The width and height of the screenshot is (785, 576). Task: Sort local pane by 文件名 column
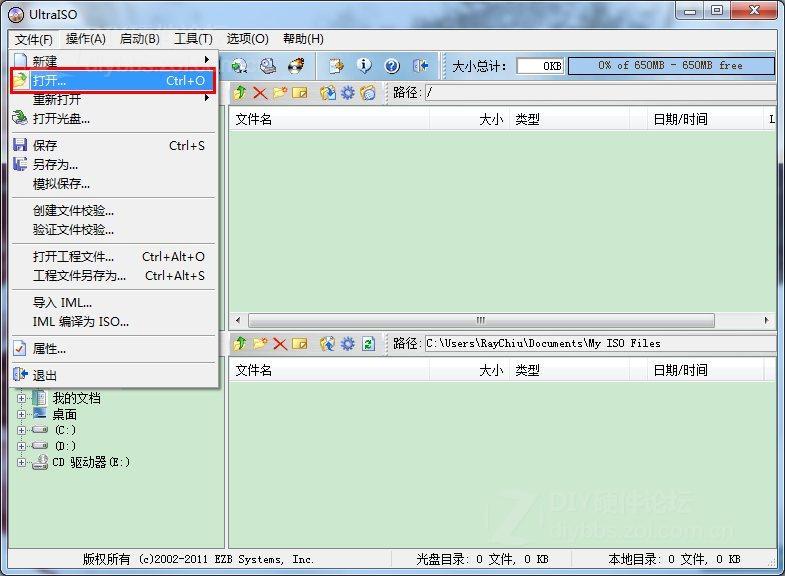pyautogui.click(x=329, y=370)
